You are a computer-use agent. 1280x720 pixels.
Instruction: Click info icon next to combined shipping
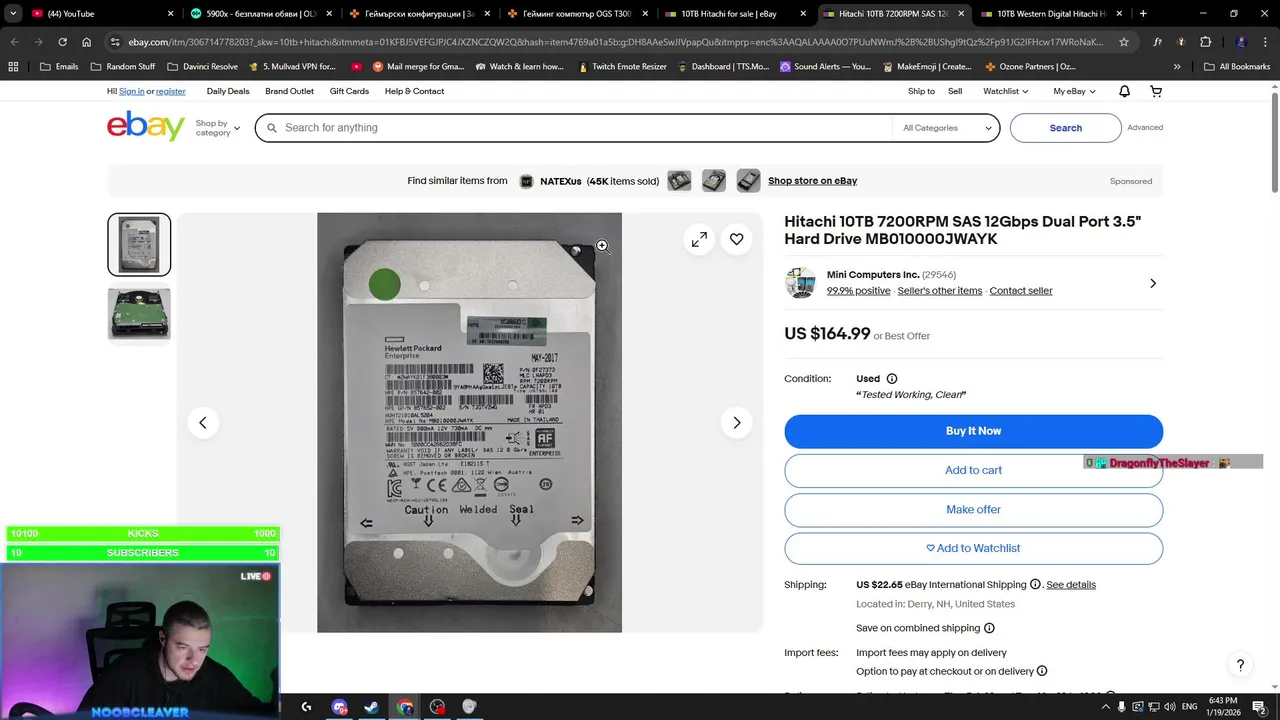[989, 628]
